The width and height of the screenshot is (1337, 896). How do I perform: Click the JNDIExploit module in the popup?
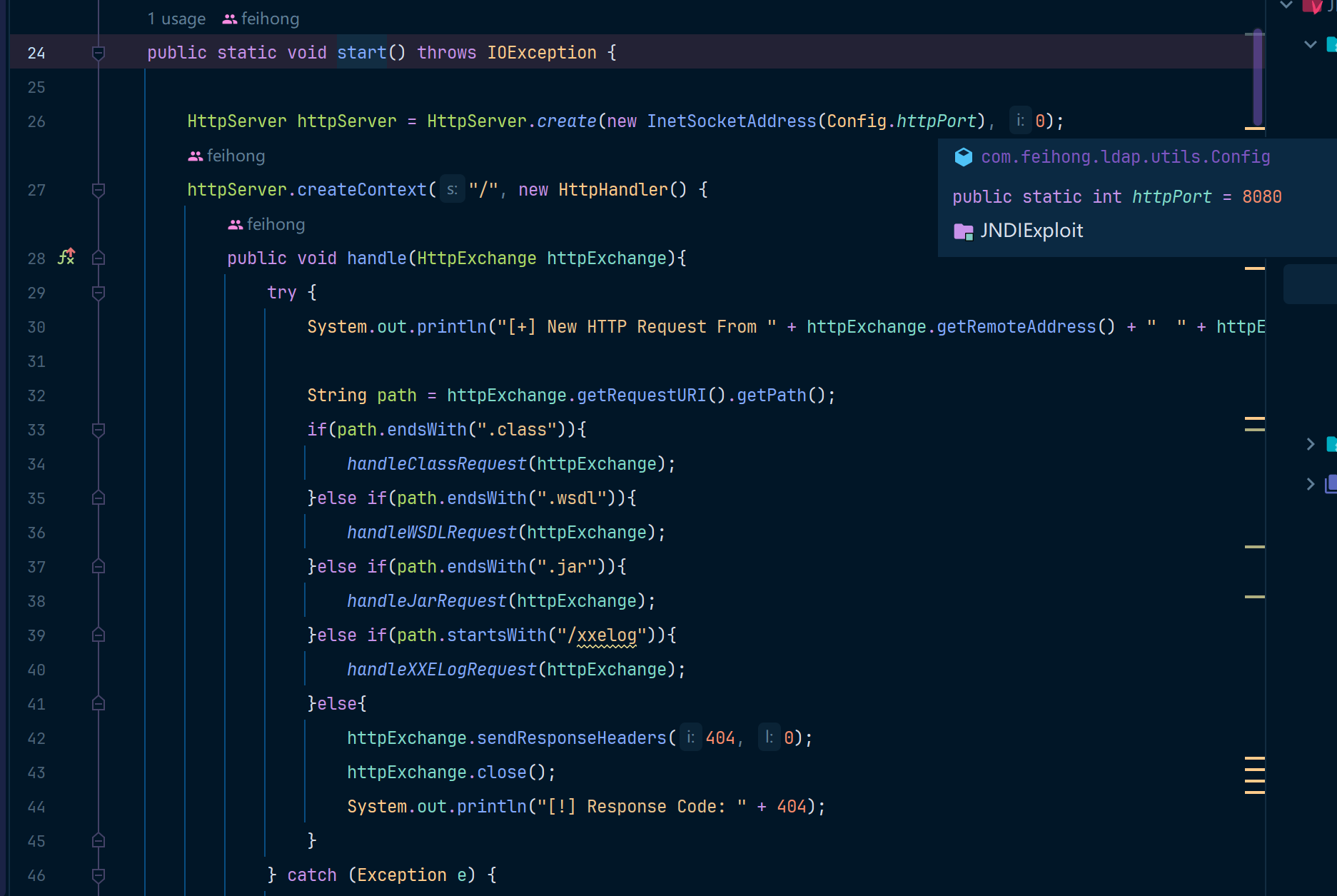coord(1031,231)
